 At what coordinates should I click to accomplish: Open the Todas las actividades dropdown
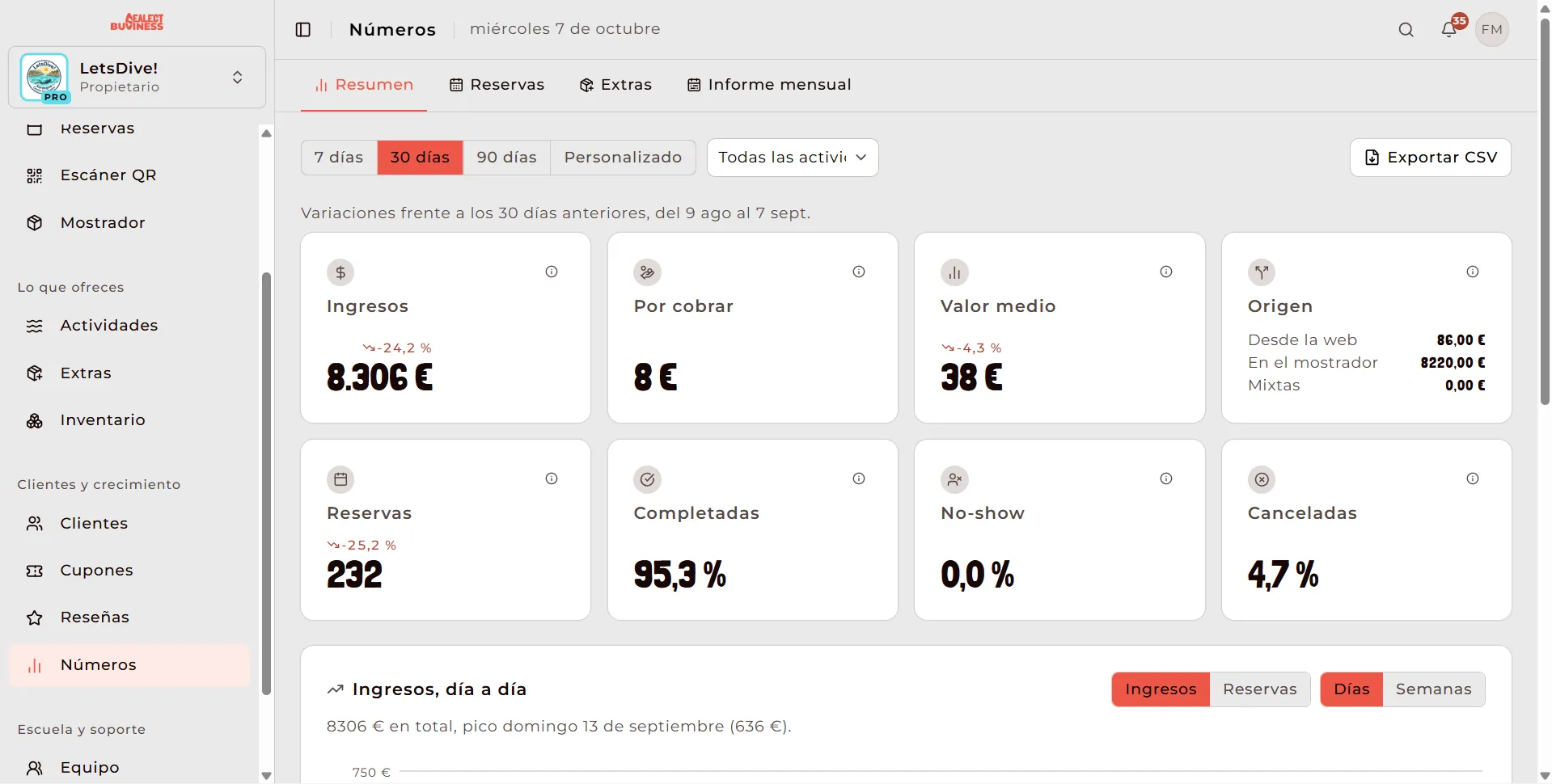[793, 158]
